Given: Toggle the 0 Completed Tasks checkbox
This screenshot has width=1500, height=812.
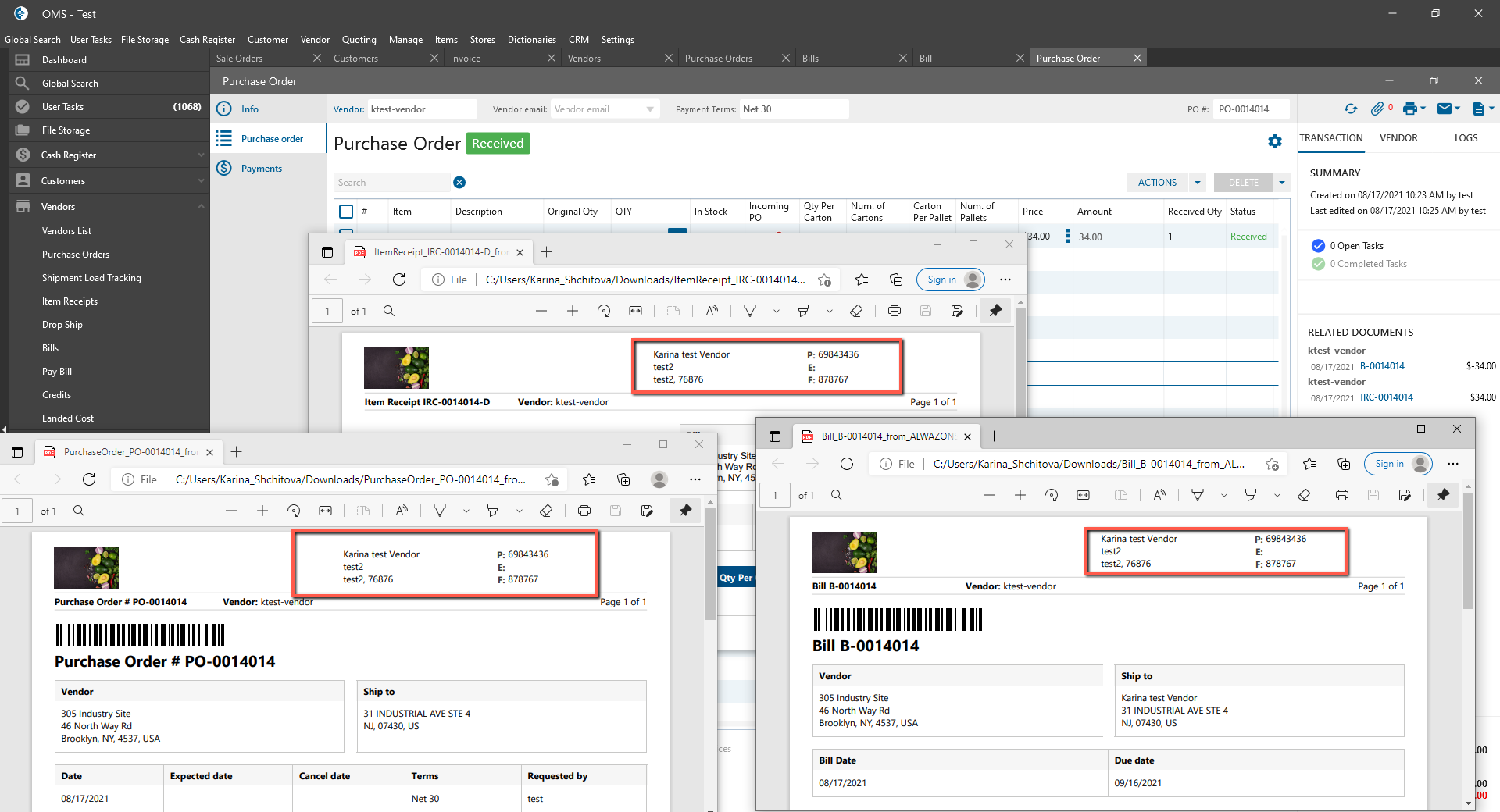Looking at the screenshot, I should tap(1318, 264).
